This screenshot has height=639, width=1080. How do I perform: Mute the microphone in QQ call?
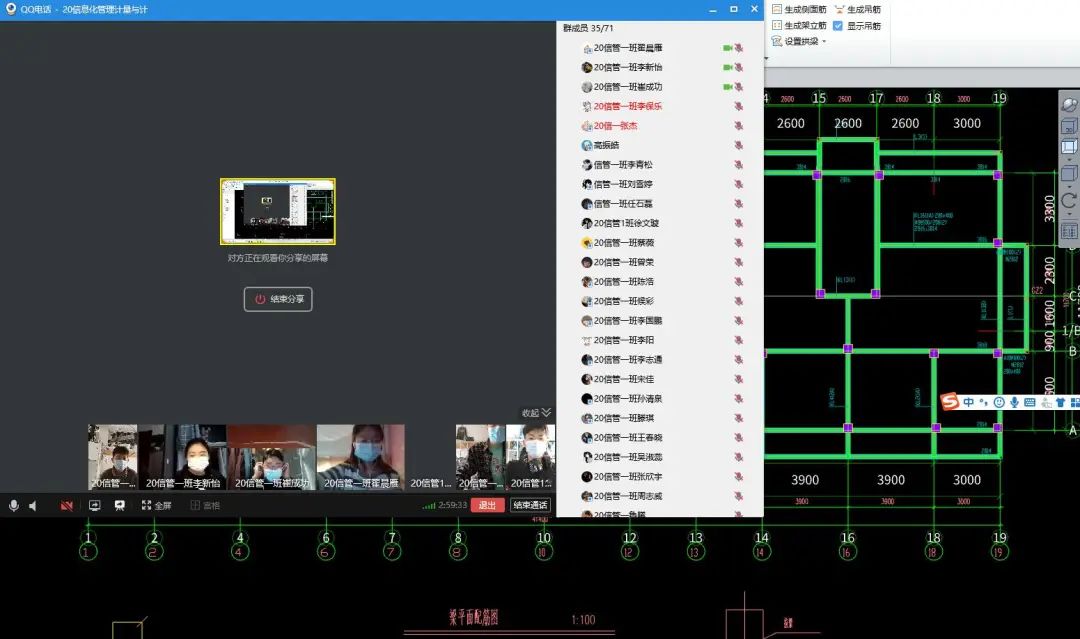14,506
